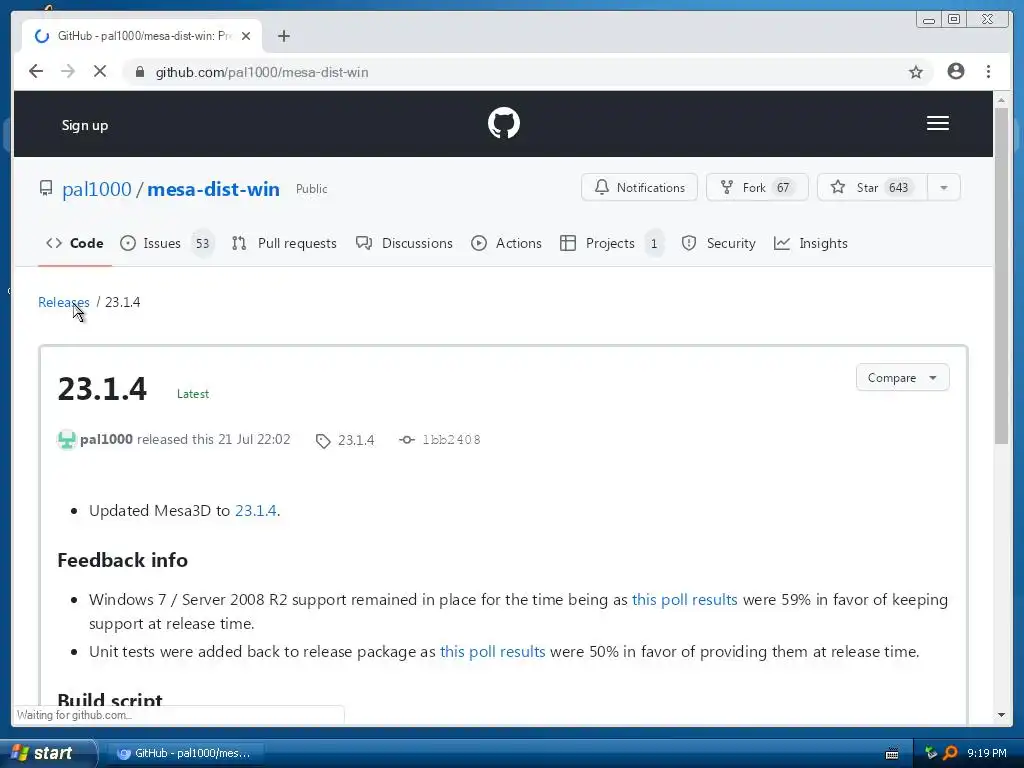This screenshot has height=768, width=1024.
Task: Open poll results link about Windows 7
Action: [x=684, y=600]
